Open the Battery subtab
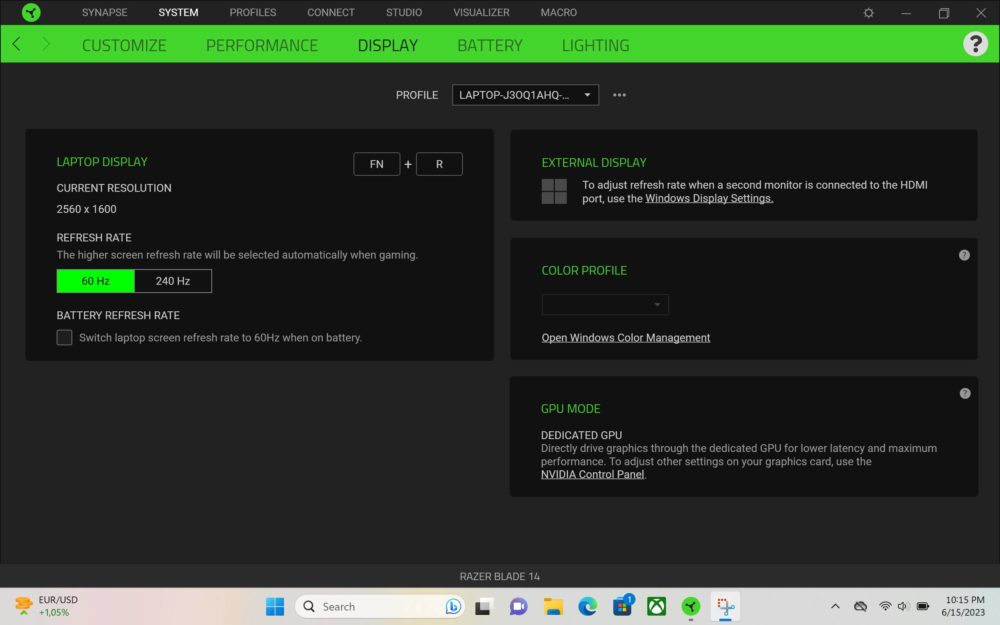 (x=490, y=45)
